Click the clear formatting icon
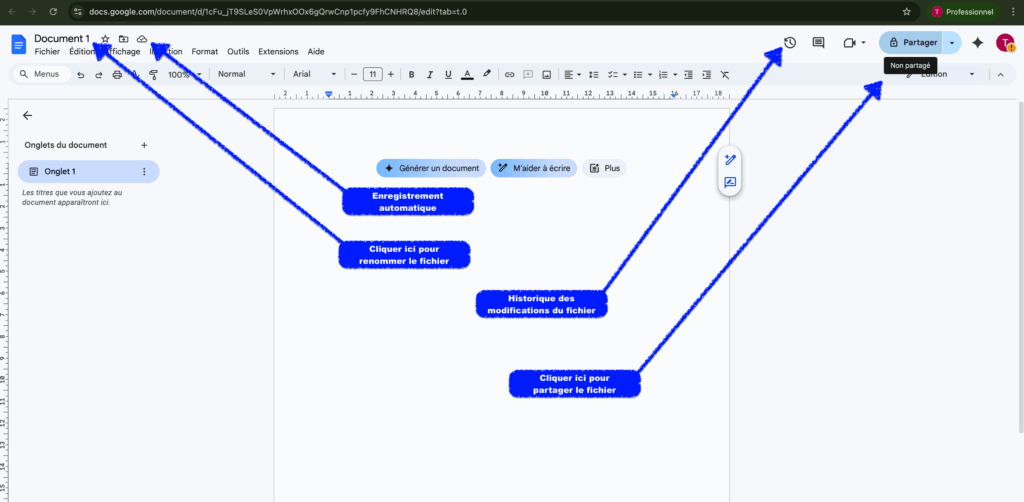This screenshot has width=1024, height=502. tap(725, 74)
